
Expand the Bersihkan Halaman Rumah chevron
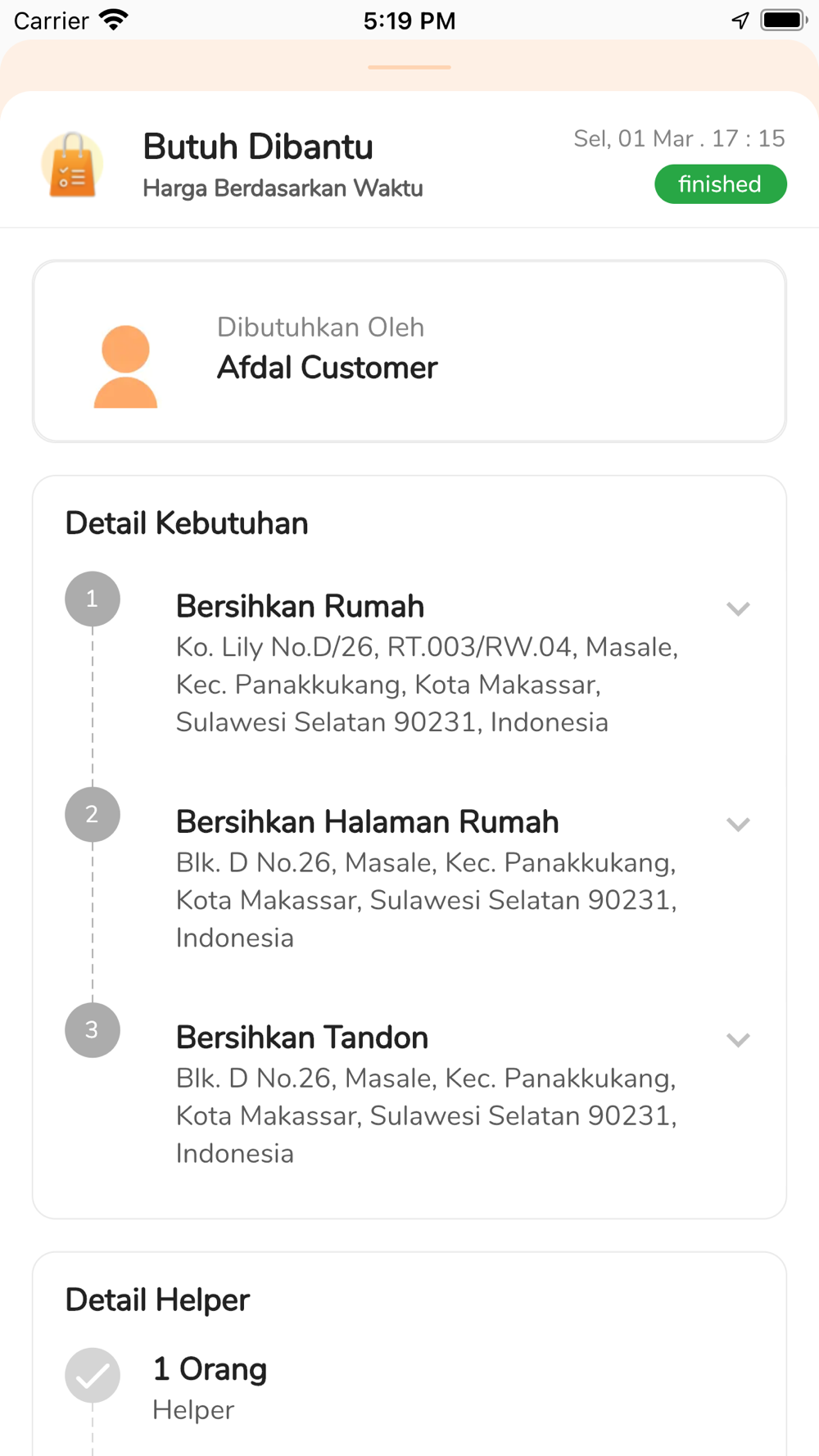[x=738, y=824]
